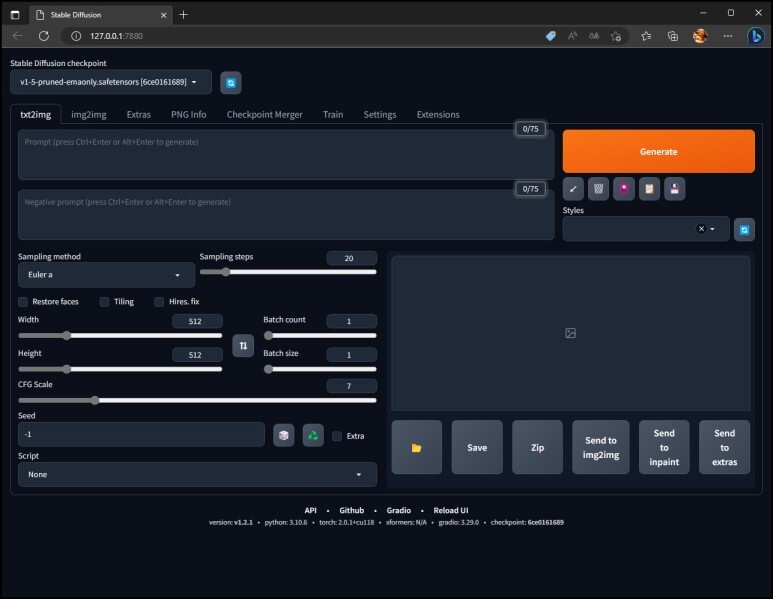Open the output folder icon button
Viewport: 773px width, 599px height.
[x=417, y=447]
